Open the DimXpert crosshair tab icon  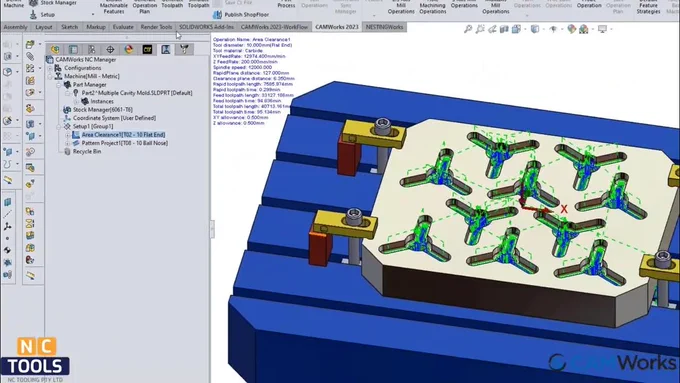pos(110,49)
